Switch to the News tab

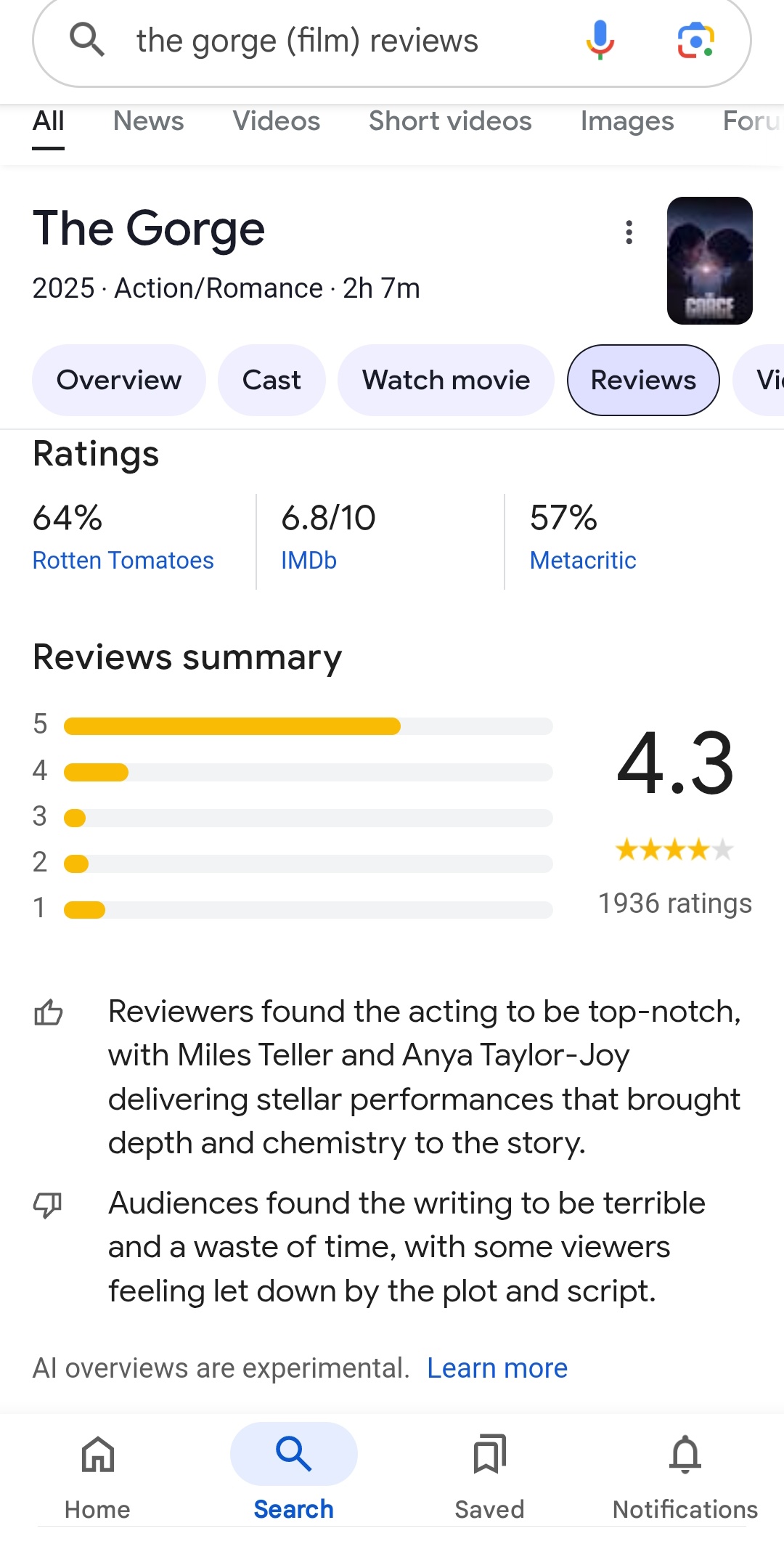[x=149, y=121]
